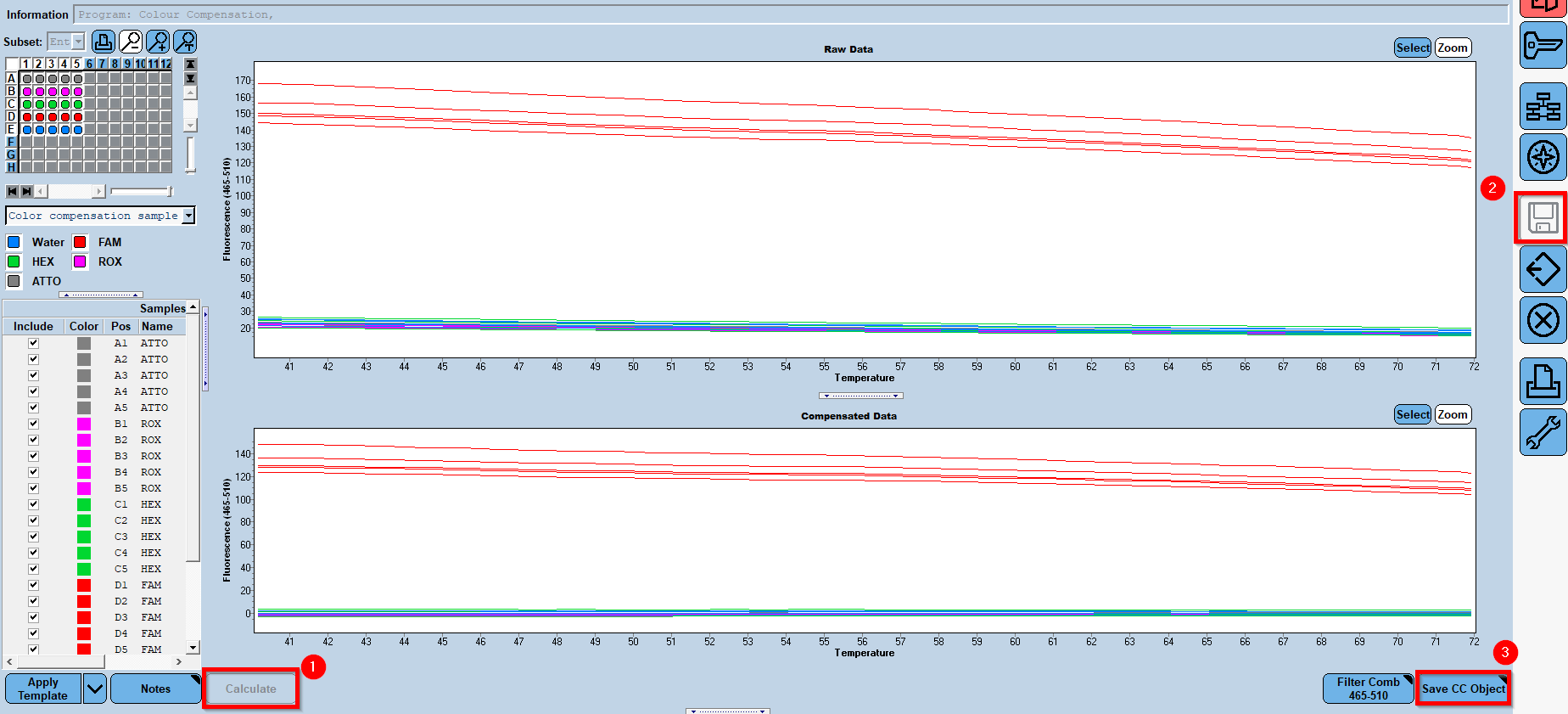This screenshot has width=1568, height=714.
Task: Open the wrench tools icon
Action: [1543, 432]
